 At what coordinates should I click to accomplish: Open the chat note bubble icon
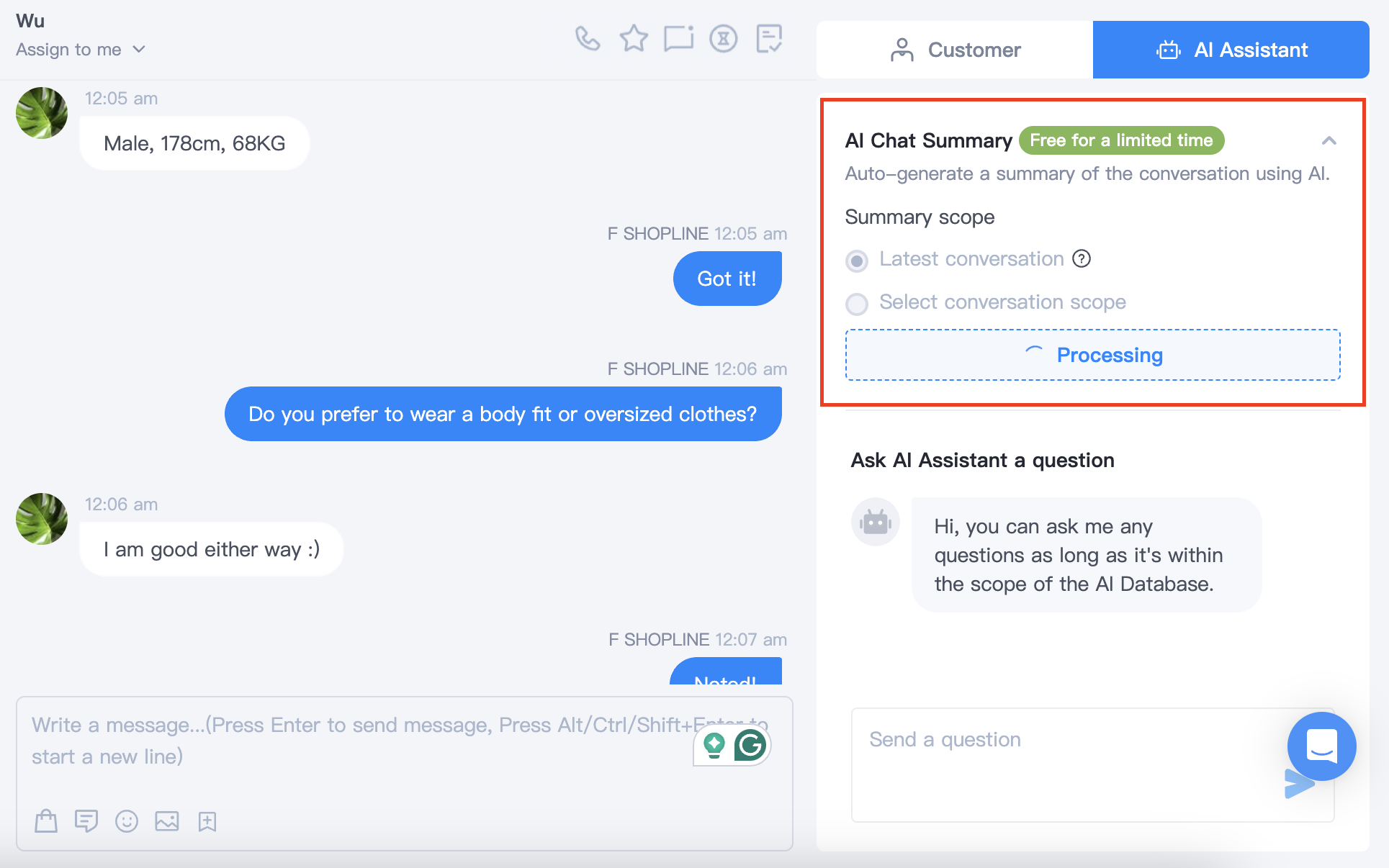678,39
